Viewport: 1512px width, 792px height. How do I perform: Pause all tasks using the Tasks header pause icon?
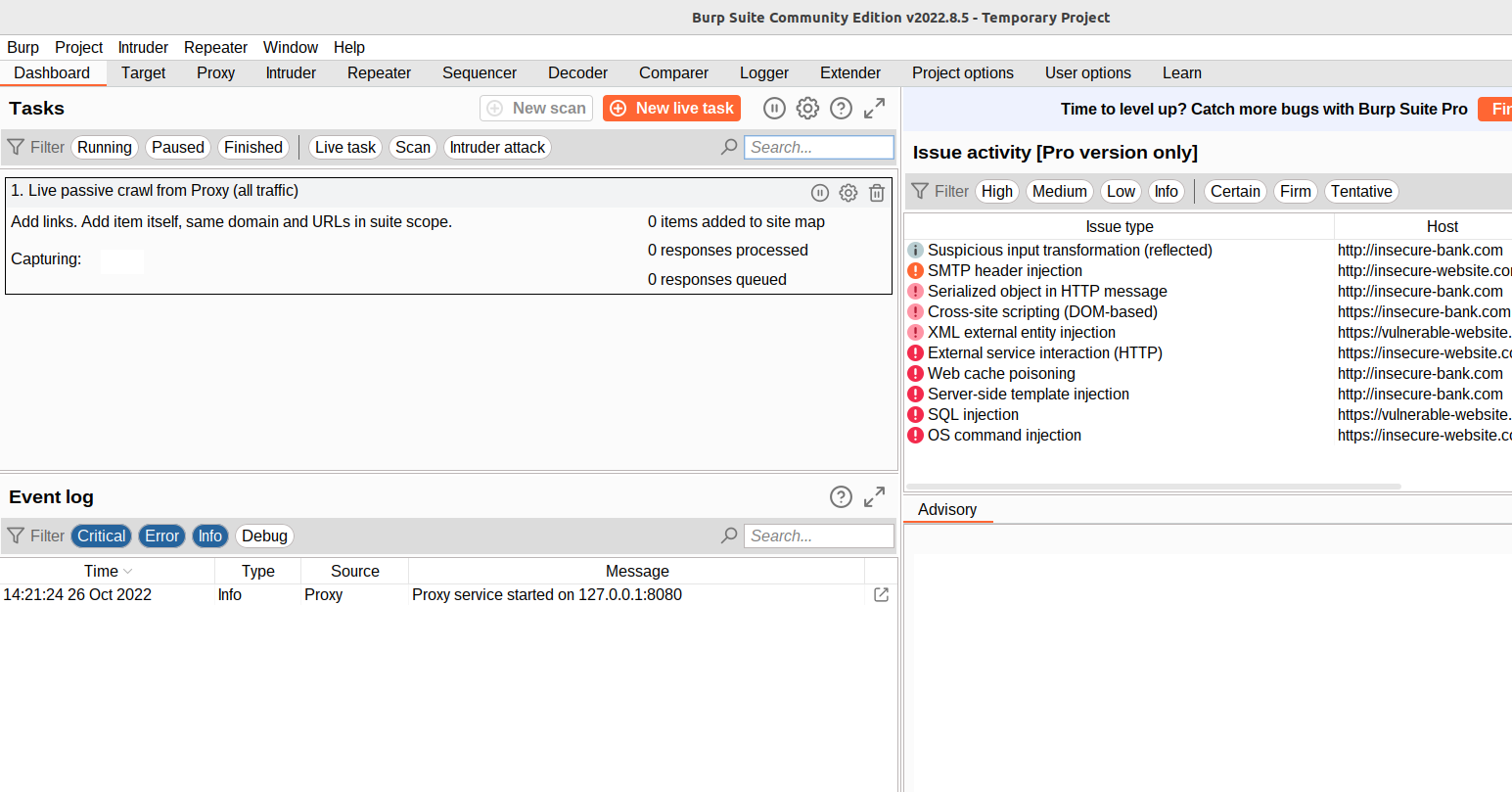click(x=774, y=109)
